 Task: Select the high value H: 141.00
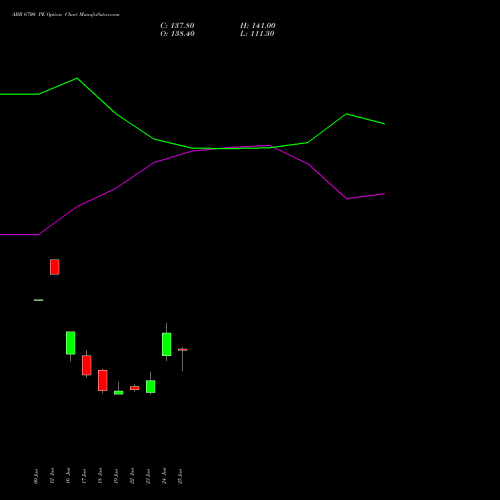[x=258, y=26]
